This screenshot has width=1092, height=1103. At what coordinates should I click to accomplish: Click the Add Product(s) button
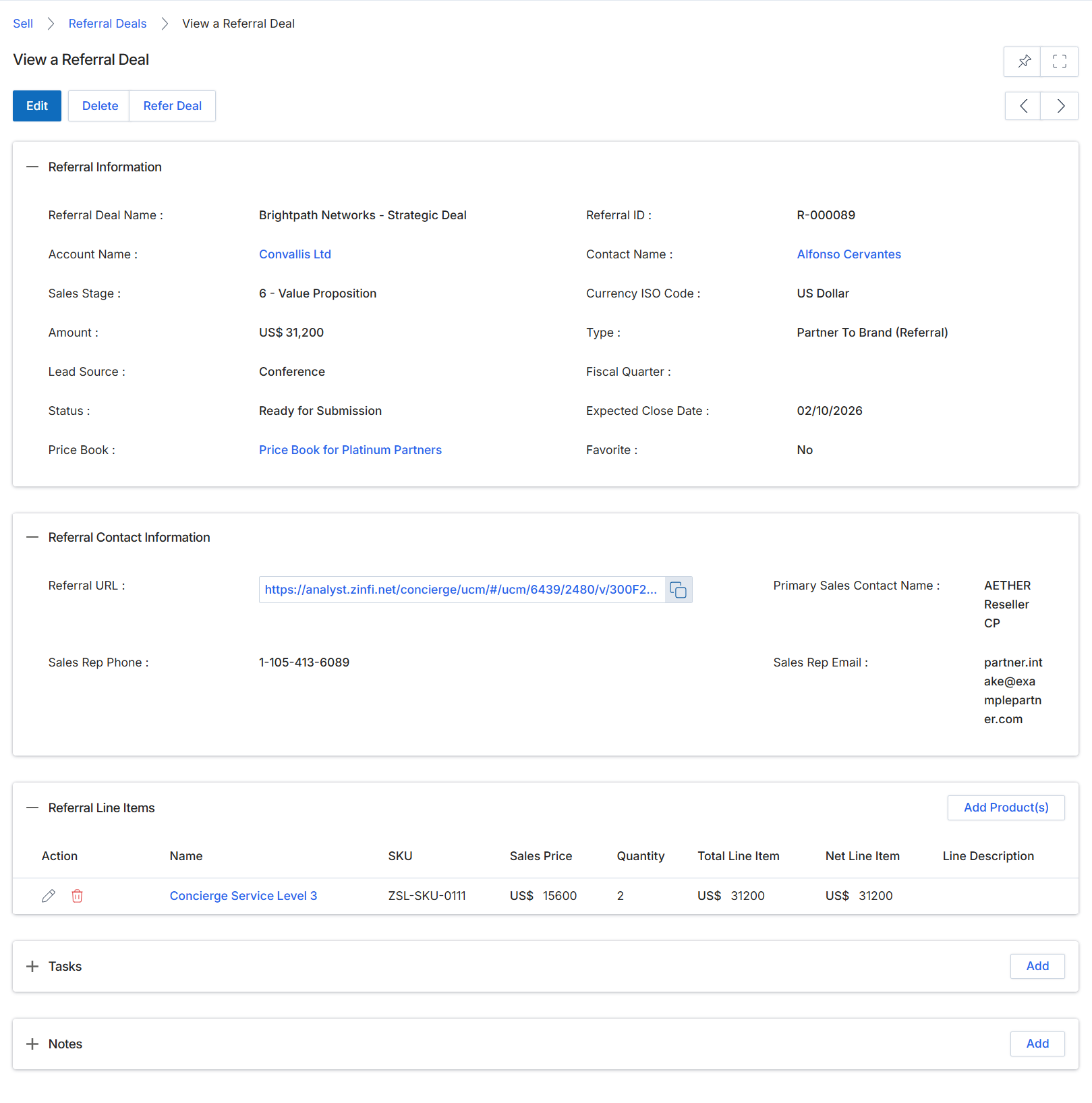1006,808
